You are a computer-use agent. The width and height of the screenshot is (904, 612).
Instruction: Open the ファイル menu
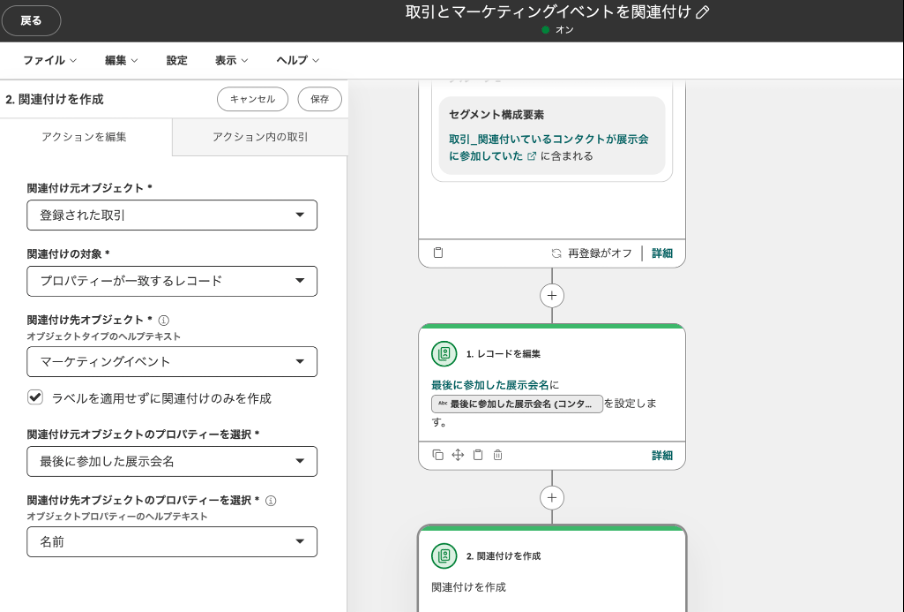coord(50,60)
